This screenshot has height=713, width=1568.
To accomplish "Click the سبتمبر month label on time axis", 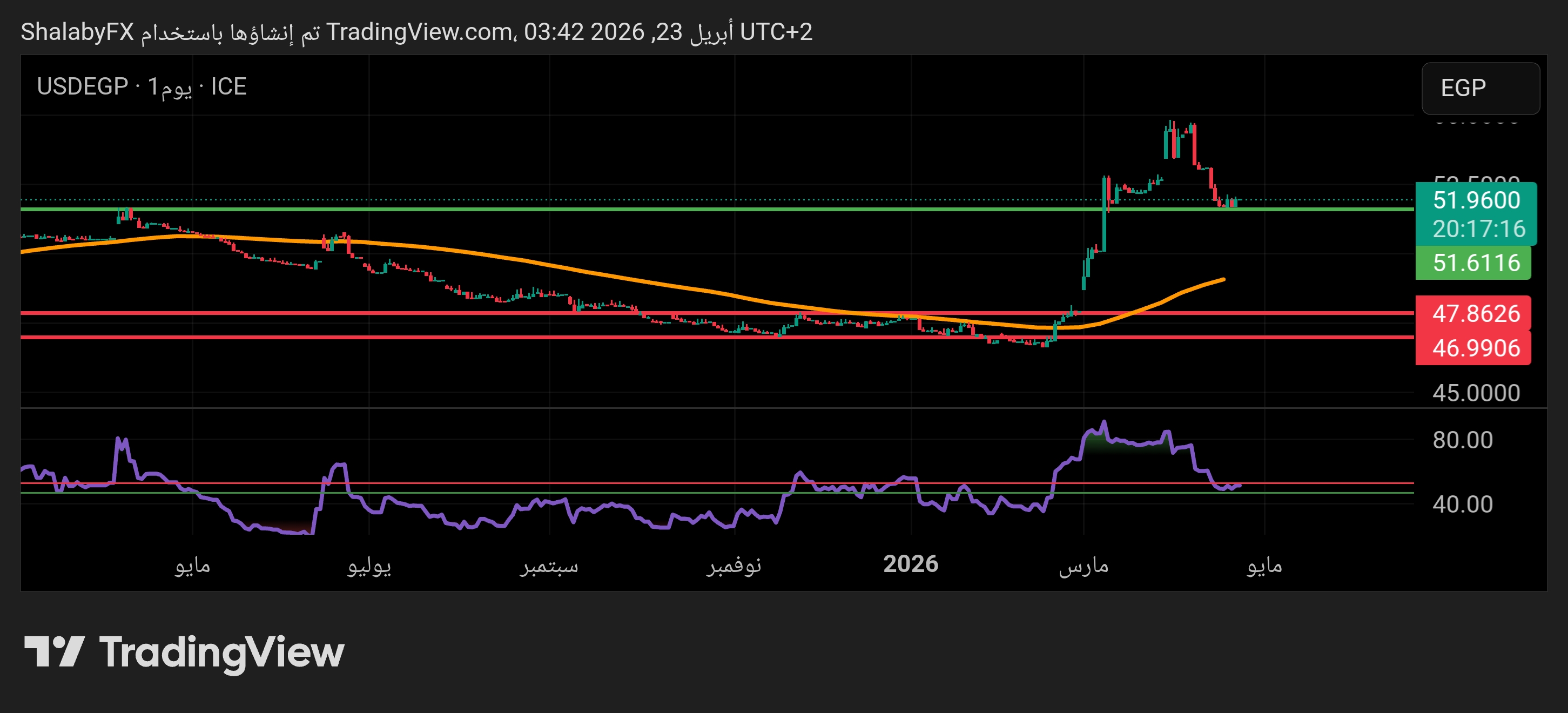I will click(x=548, y=566).
